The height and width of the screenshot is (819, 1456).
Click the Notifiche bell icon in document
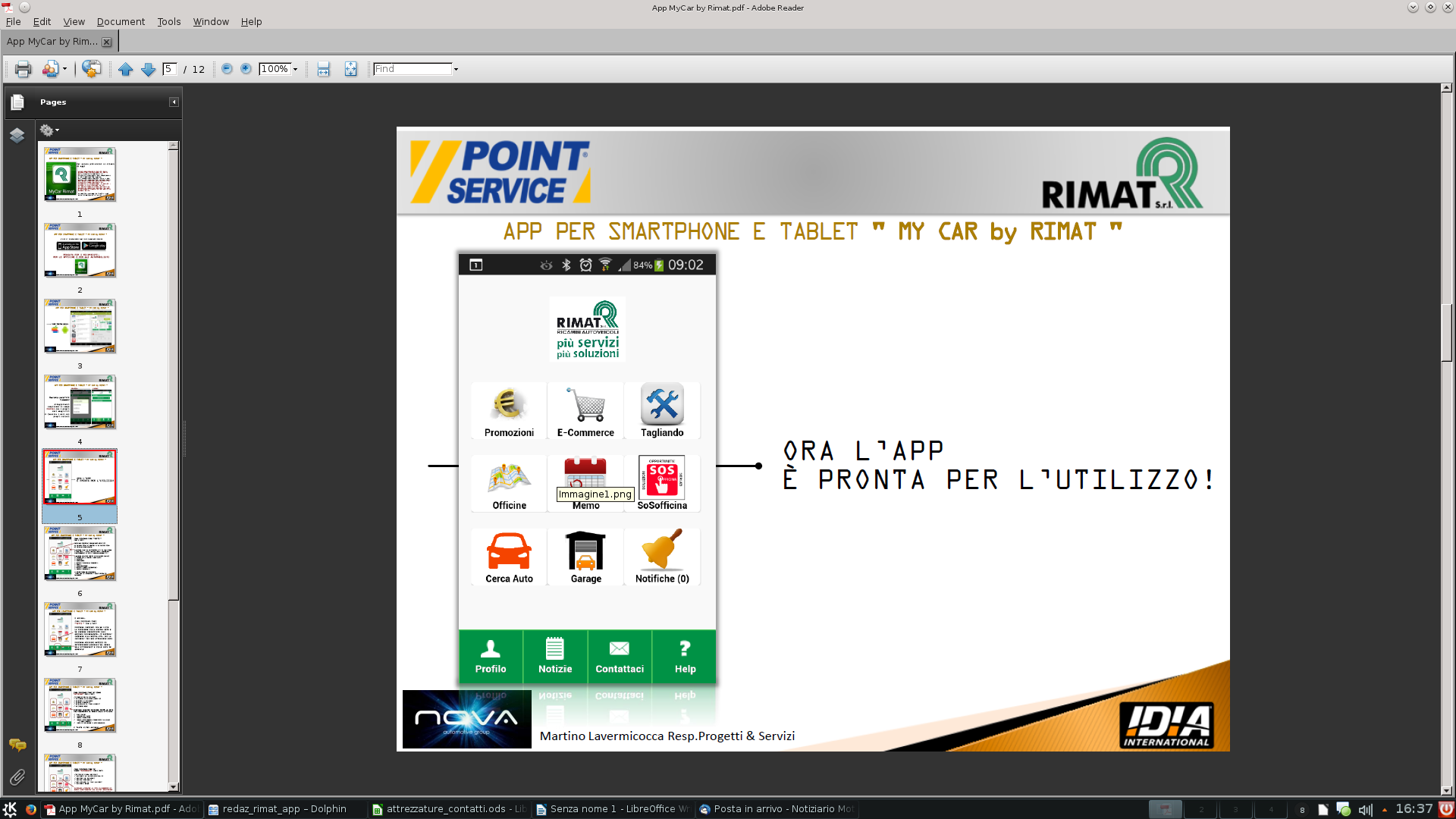tap(662, 557)
